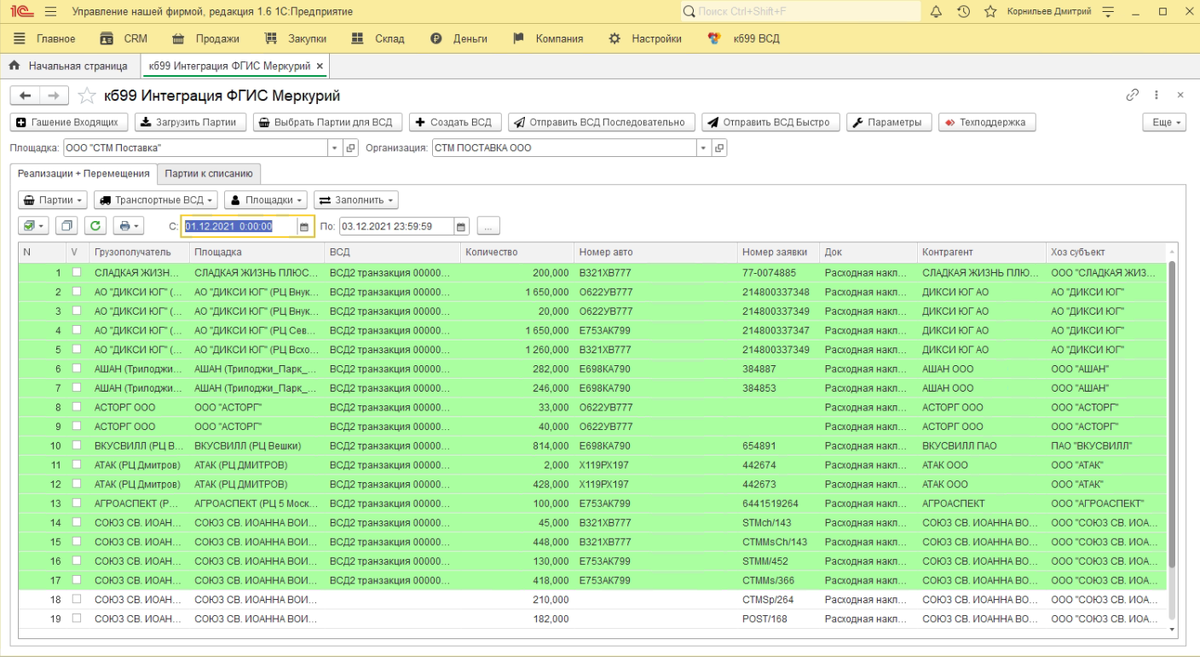Click Отправить ВСД Быстро button

pos(771,122)
